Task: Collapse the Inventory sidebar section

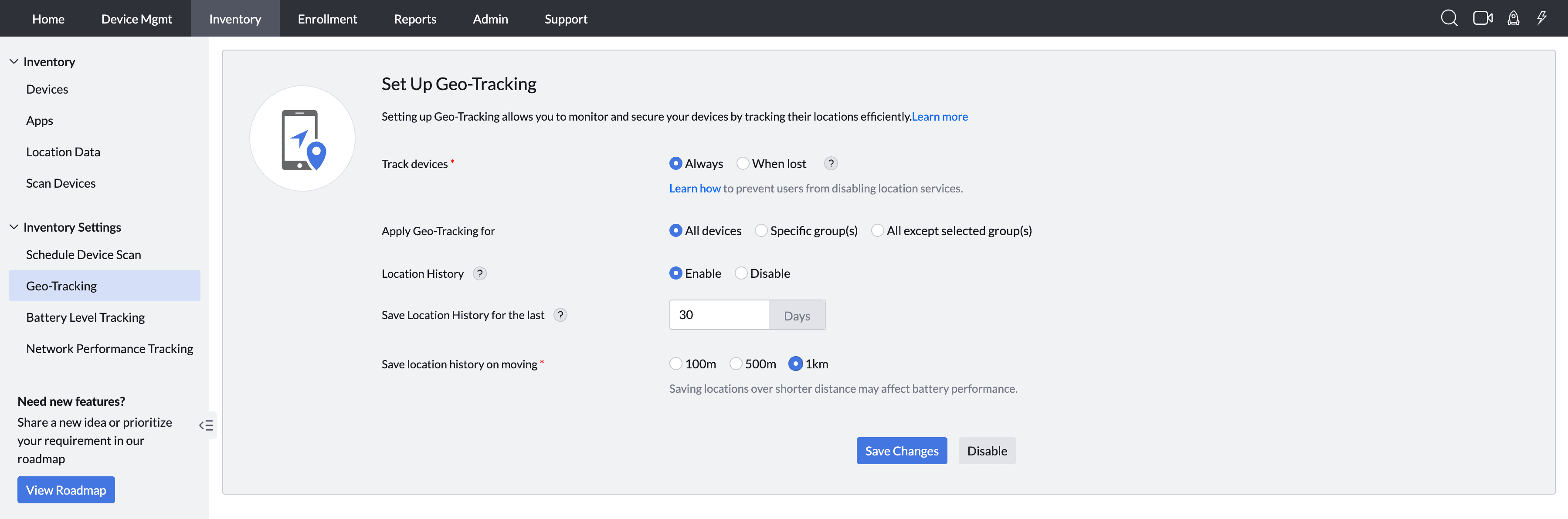Action: pyautogui.click(x=14, y=61)
